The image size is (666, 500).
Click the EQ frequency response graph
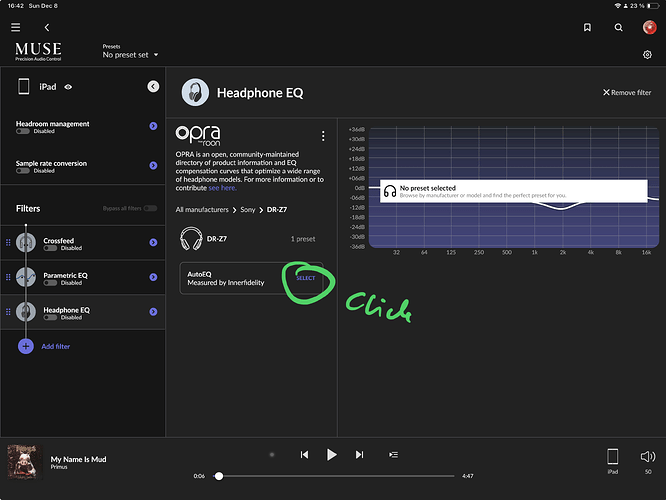click(x=514, y=188)
